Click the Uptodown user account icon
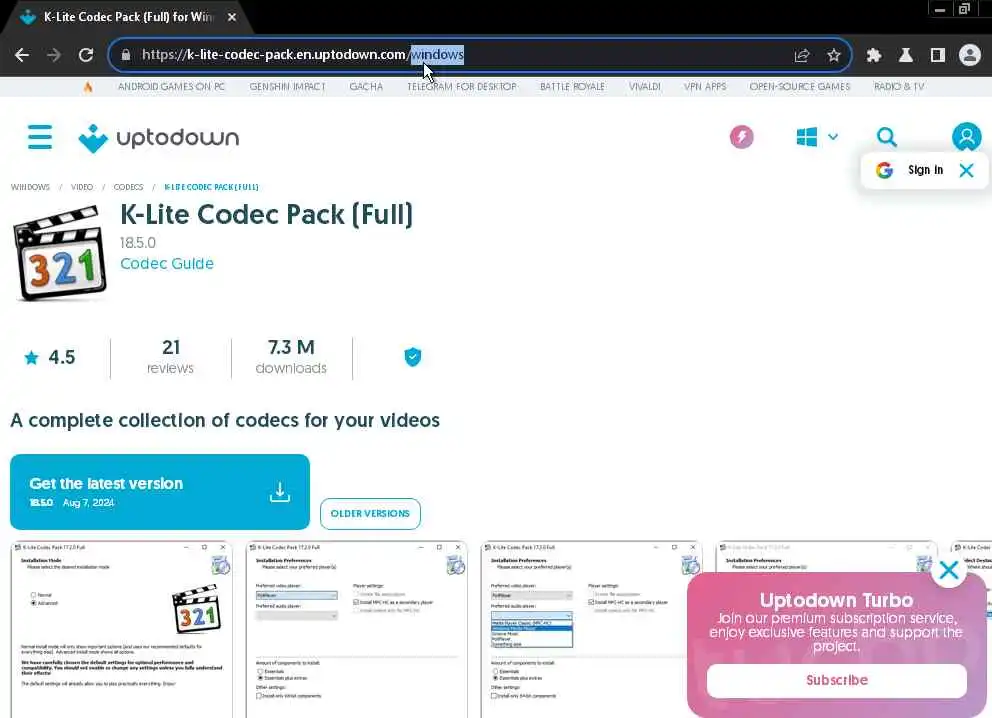 (966, 137)
